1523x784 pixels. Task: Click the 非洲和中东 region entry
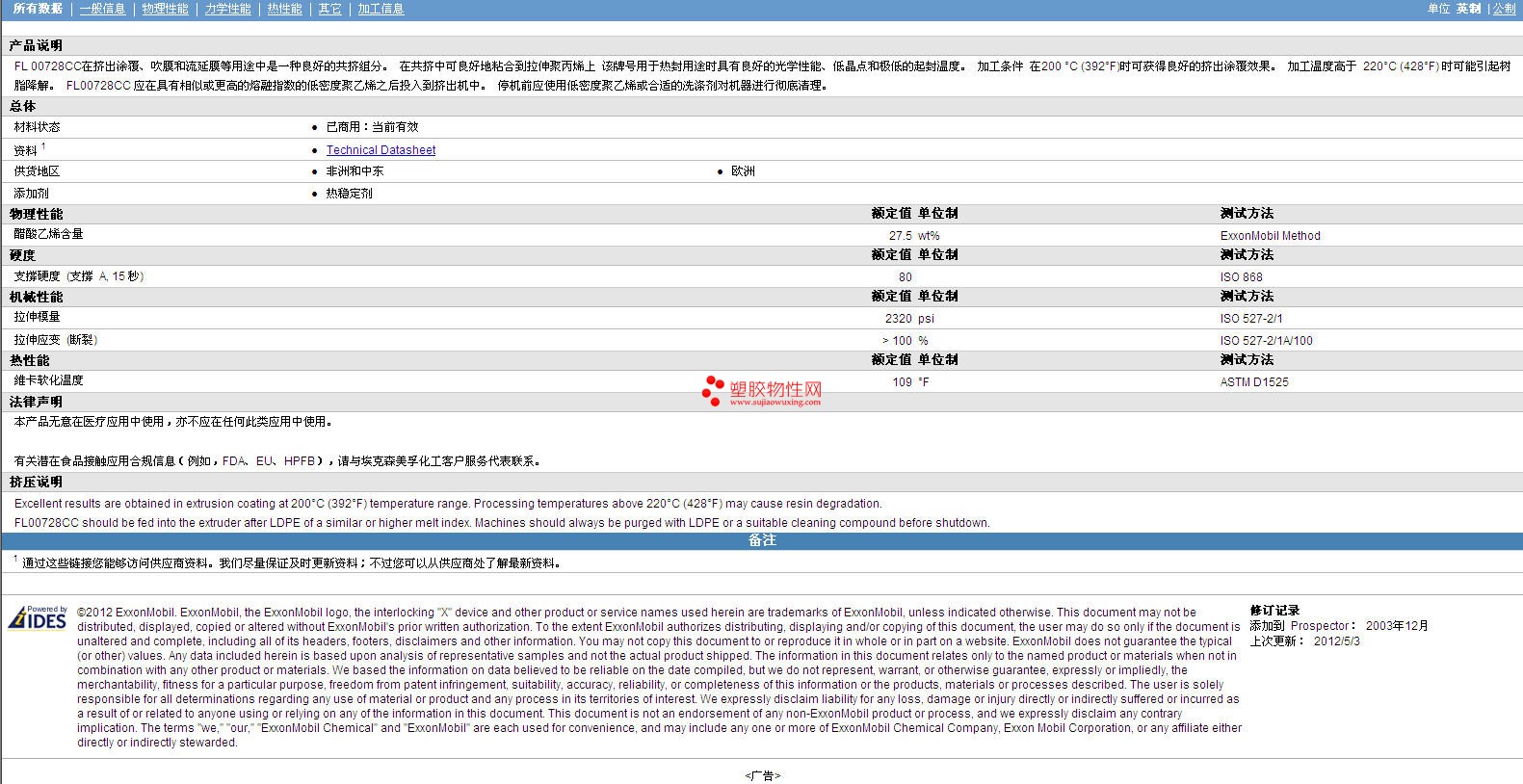[354, 171]
